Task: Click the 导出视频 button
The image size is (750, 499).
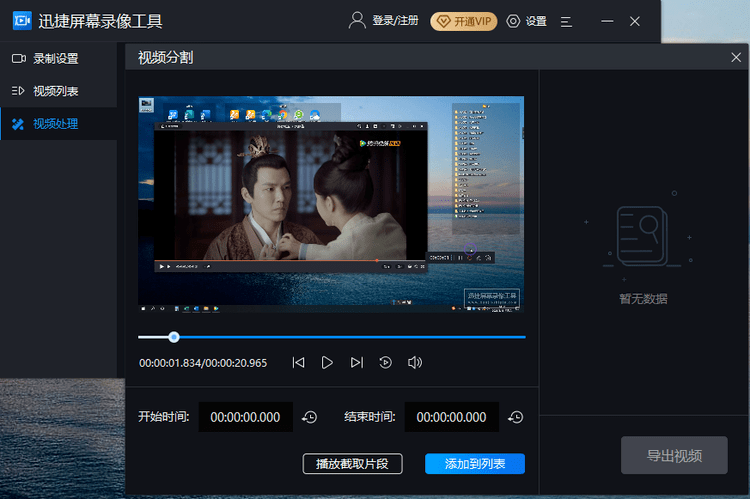Action: pos(674,455)
